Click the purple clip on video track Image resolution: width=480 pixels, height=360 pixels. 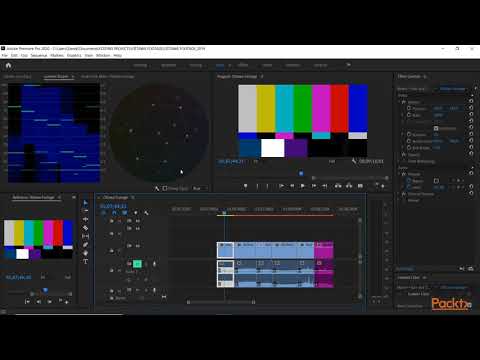(x=324, y=250)
